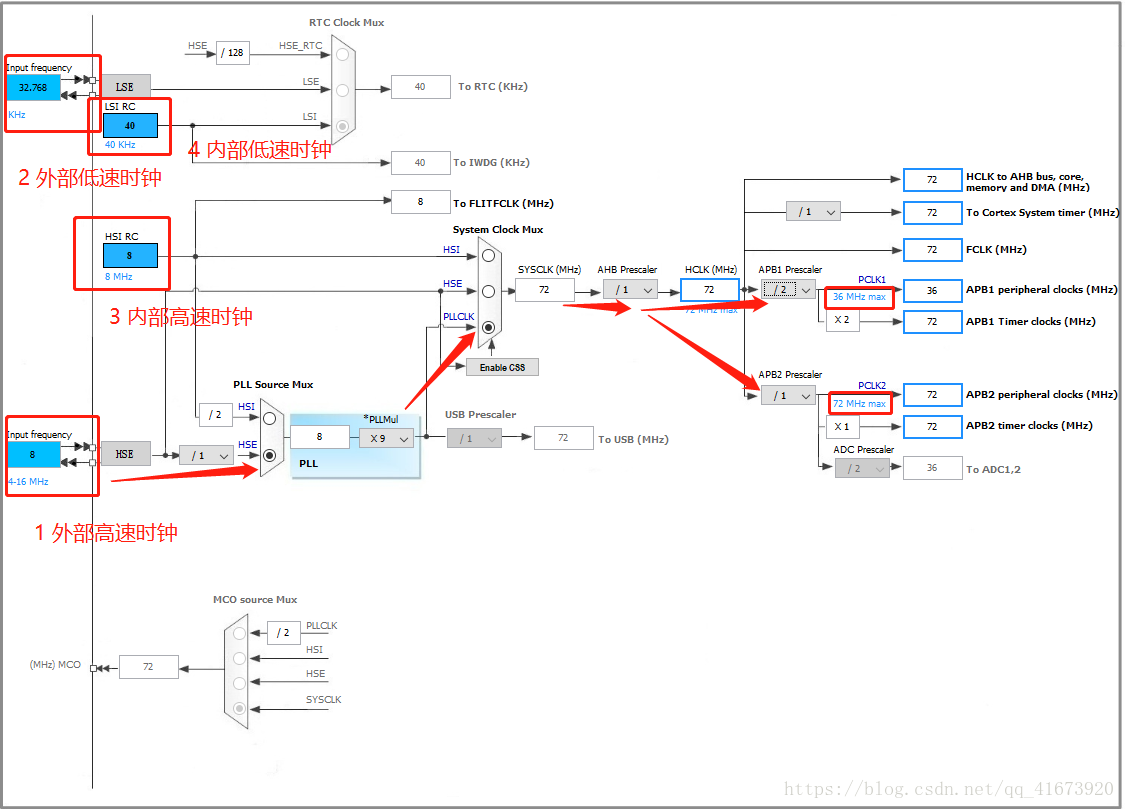Select PLLCLK in System Clock Mux
This screenshot has height=809, width=1125.
(x=488, y=327)
